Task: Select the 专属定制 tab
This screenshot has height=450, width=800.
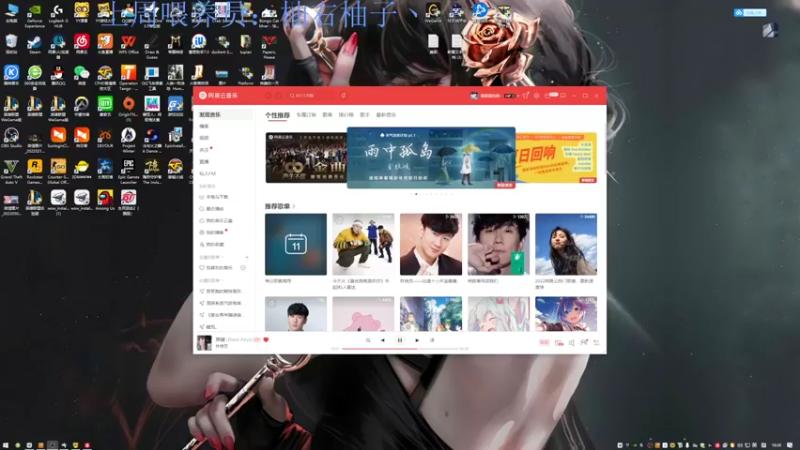Action: pos(306,115)
